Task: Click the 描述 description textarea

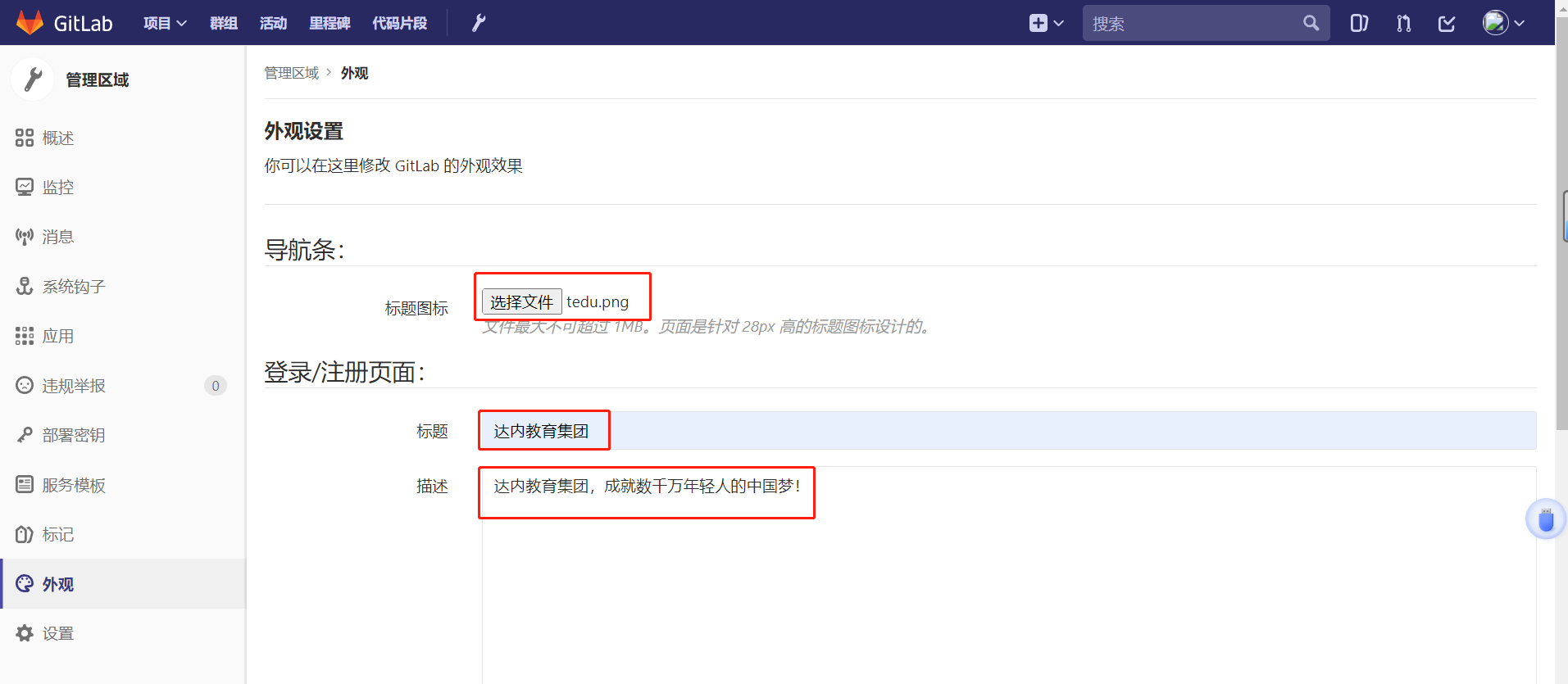Action: coord(1009,575)
